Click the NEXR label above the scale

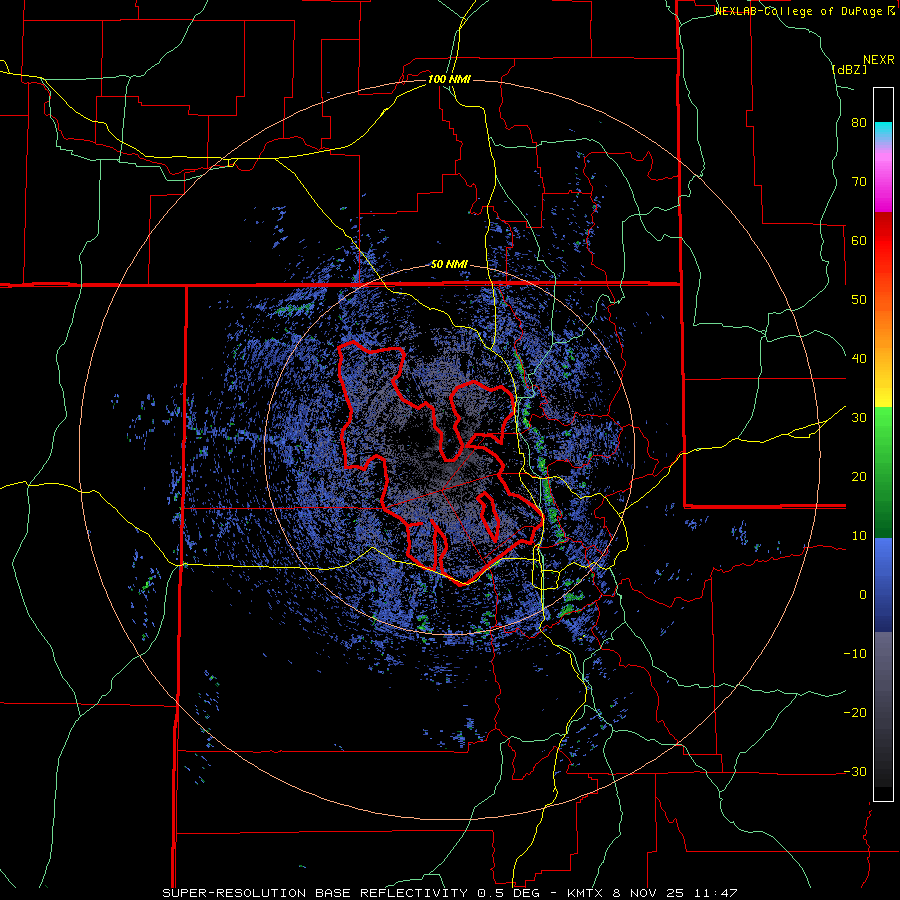[879, 60]
